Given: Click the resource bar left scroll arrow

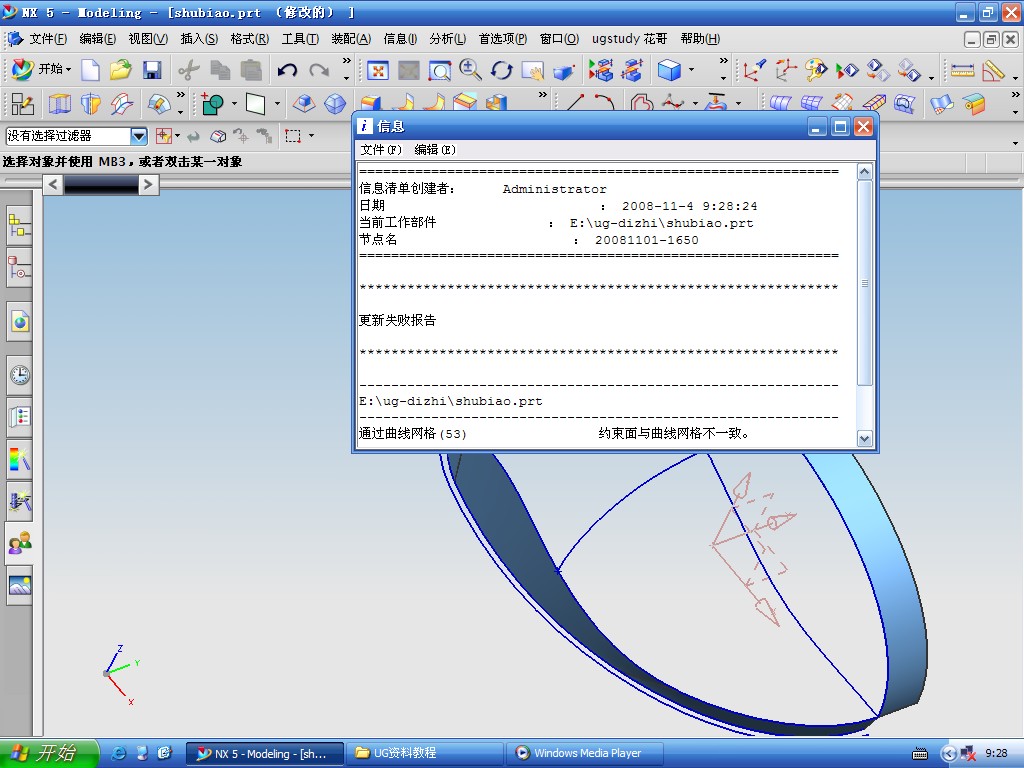Looking at the screenshot, I should [53, 185].
